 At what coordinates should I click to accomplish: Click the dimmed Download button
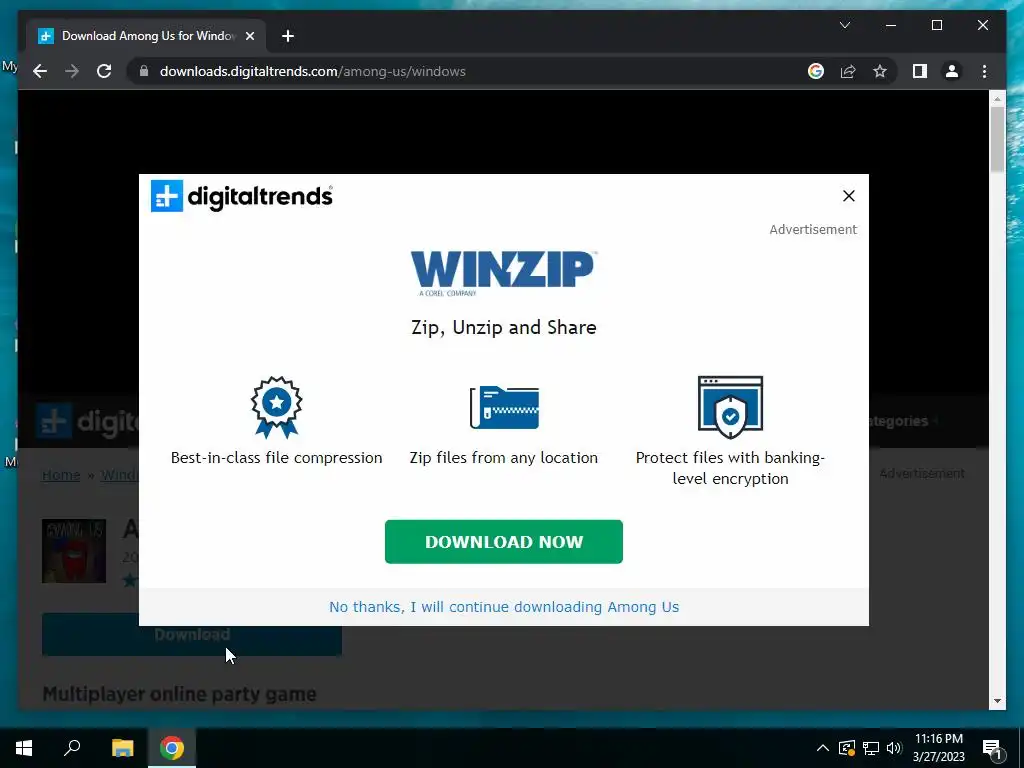tap(192, 634)
